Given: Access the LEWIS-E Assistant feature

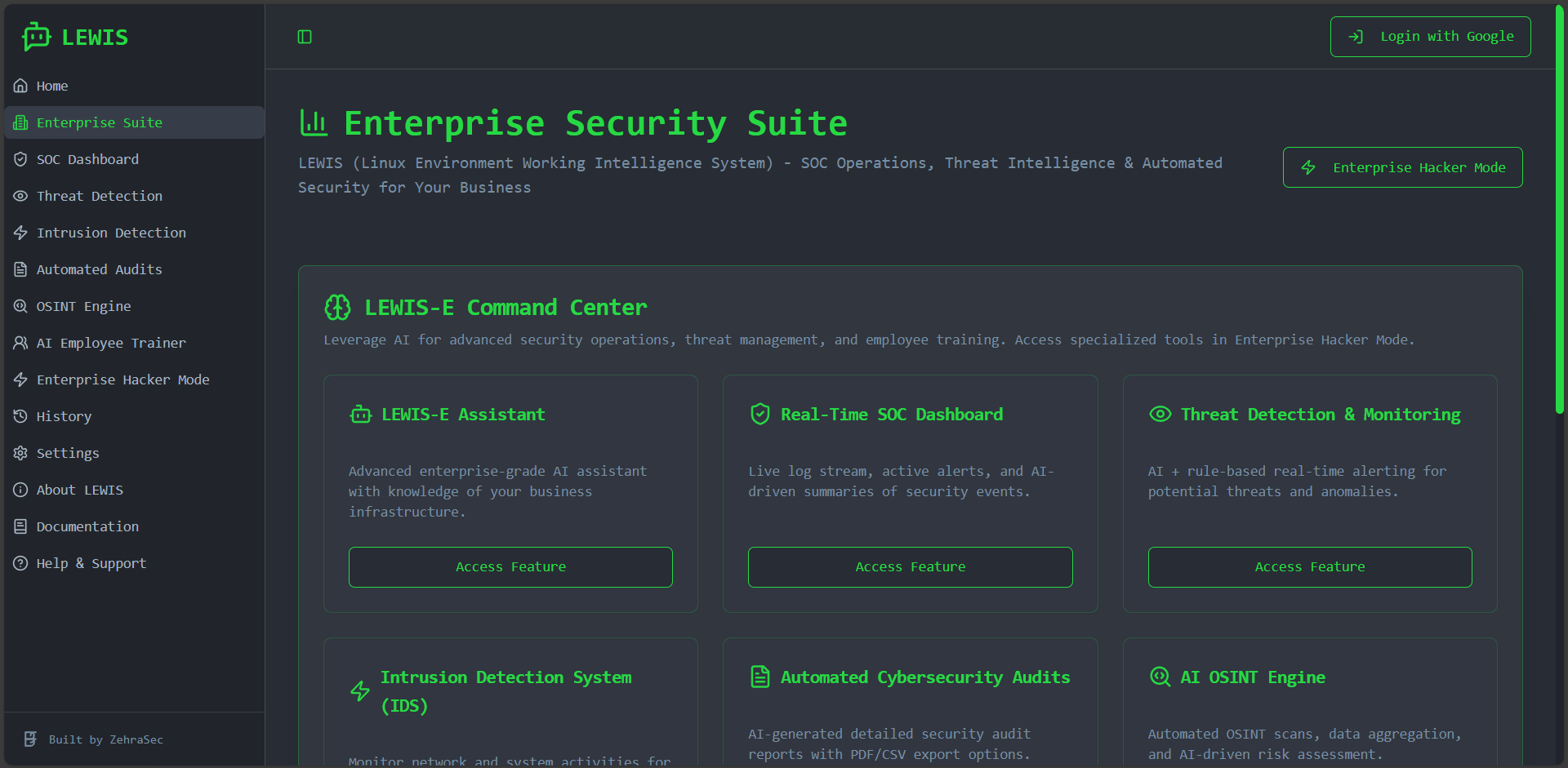Looking at the screenshot, I should click(510, 567).
